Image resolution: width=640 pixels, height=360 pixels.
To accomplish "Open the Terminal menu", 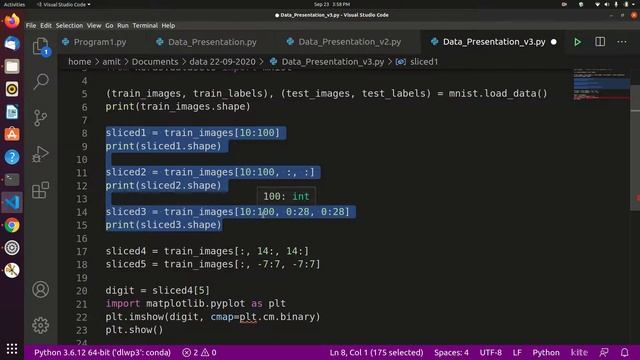I will pyautogui.click(x=145, y=25).
